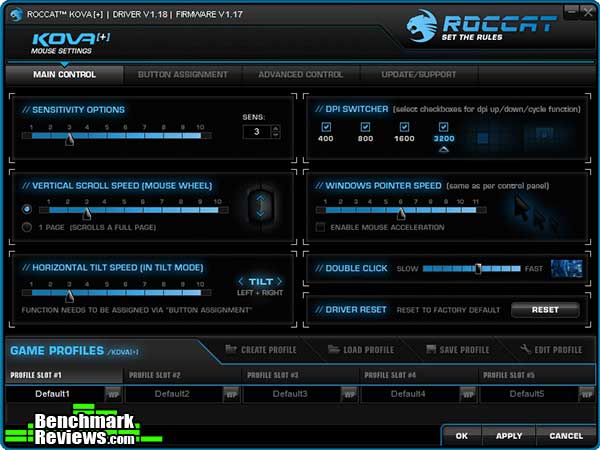Toggle the 1600 DPI checkbox
This screenshot has height=450, width=600.
(x=404, y=127)
